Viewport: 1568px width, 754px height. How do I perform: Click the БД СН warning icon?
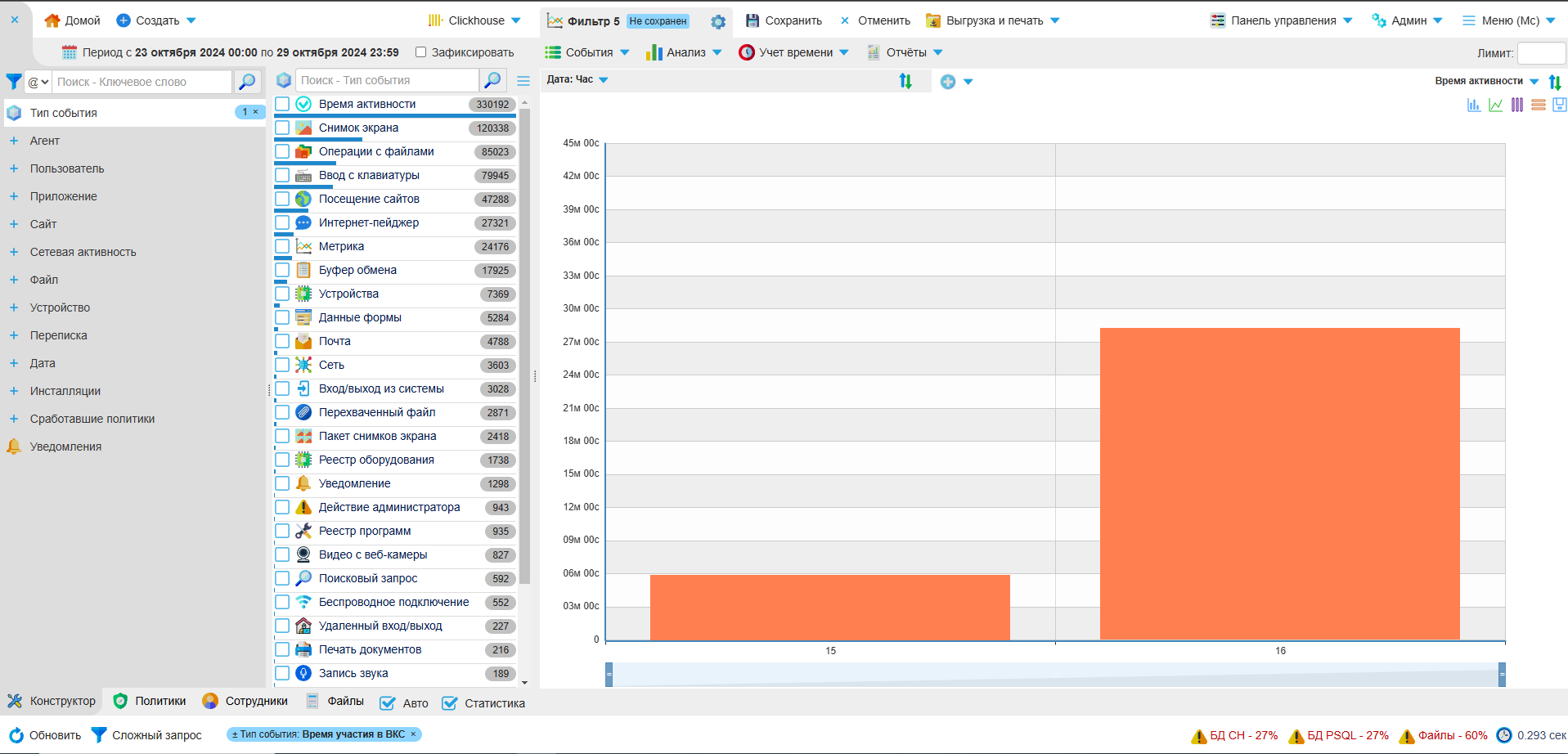(1199, 736)
